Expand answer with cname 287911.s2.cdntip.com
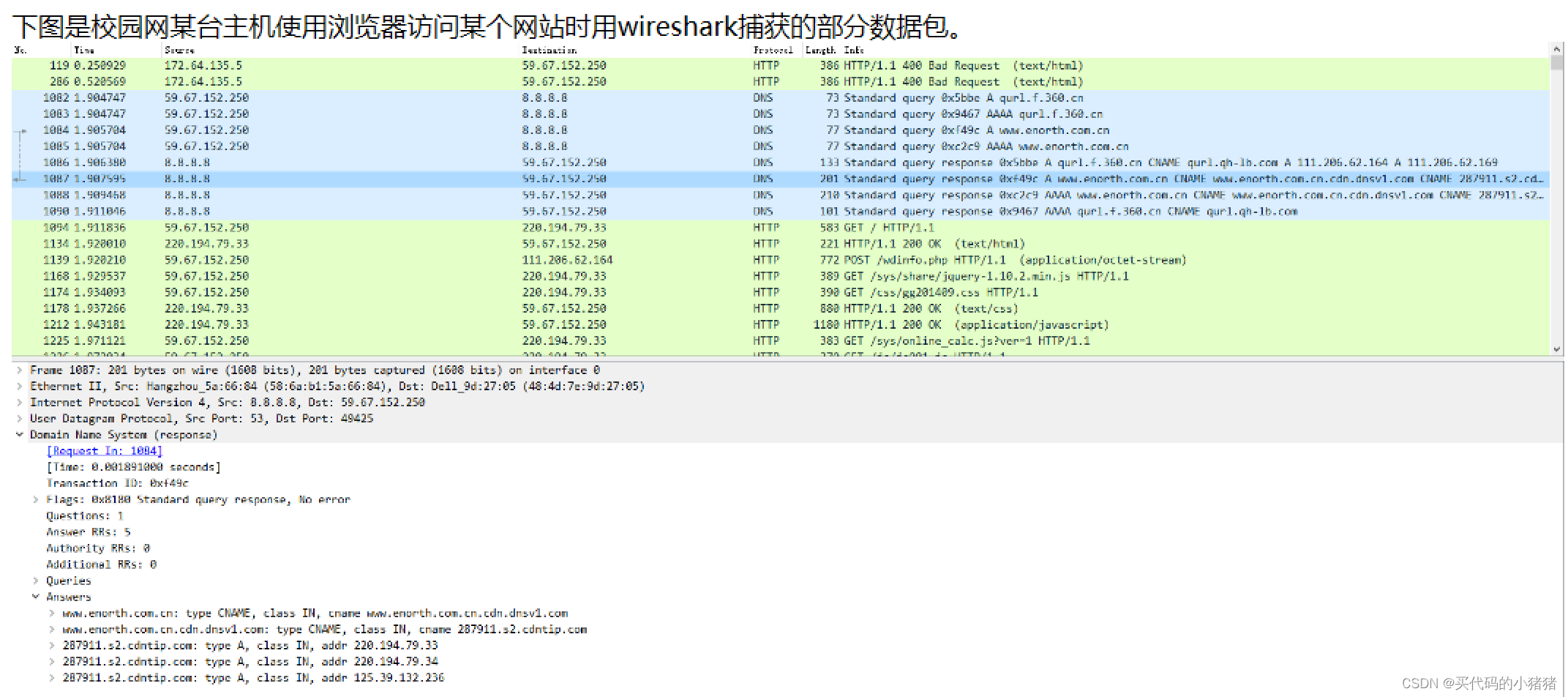This screenshot has height=697, width=1568. (52, 630)
